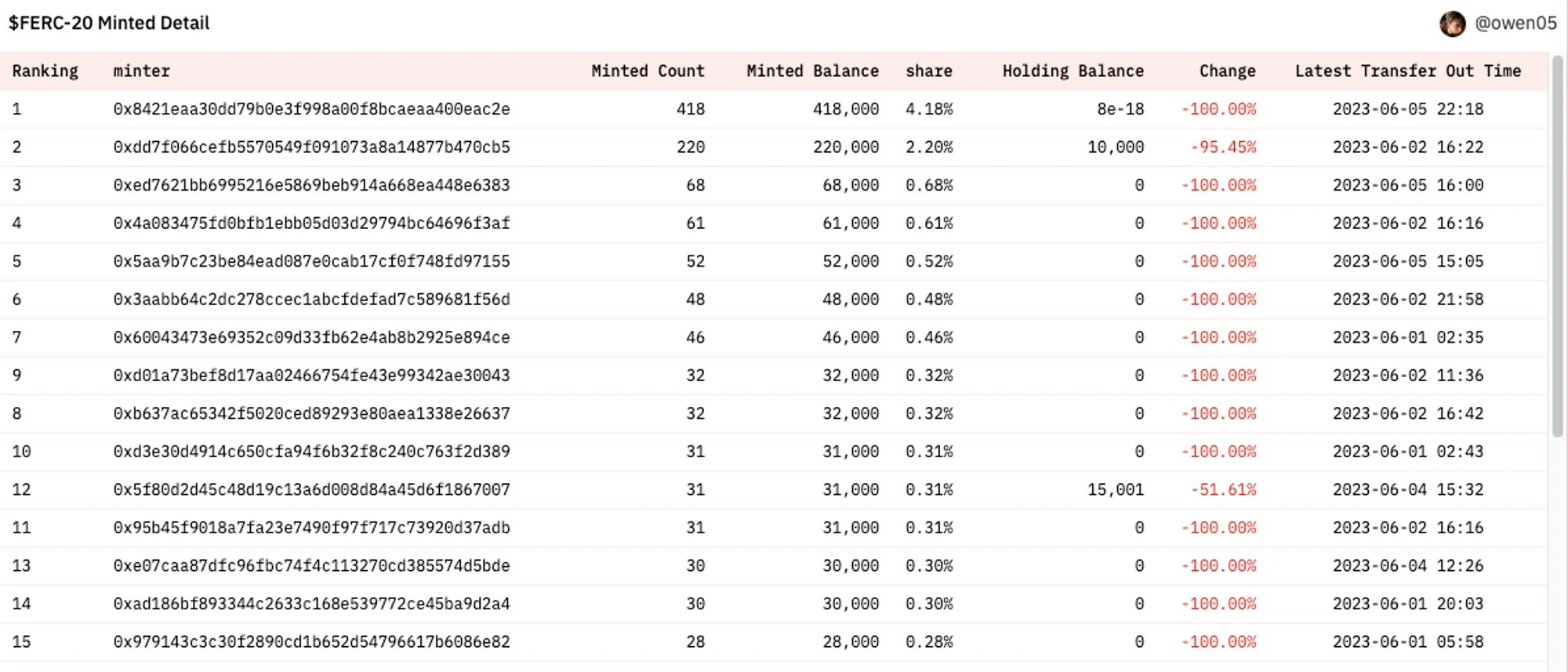Click minter address 0x8421eaa30dd79b0e3f998a00f8bcaeaa400eac2e
This screenshot has height=672, width=1568.
point(311,109)
